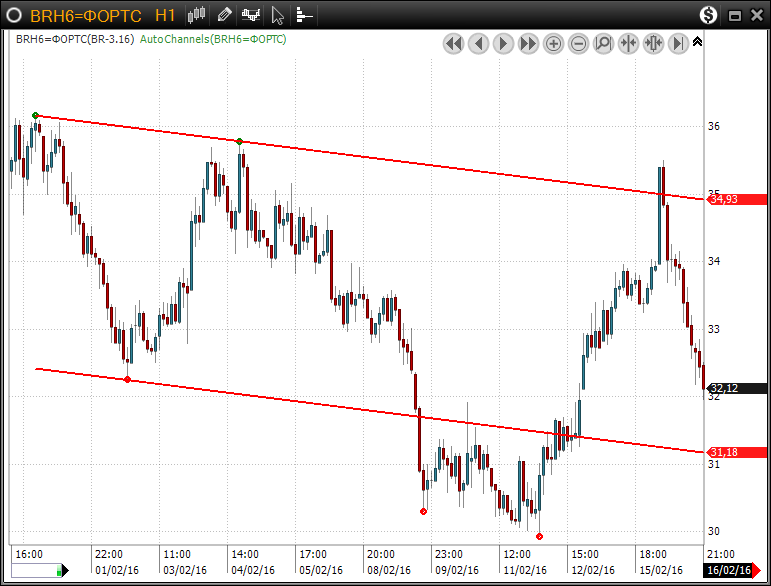Open the indicators icon in title bar
The image size is (771, 586).
click(251, 15)
